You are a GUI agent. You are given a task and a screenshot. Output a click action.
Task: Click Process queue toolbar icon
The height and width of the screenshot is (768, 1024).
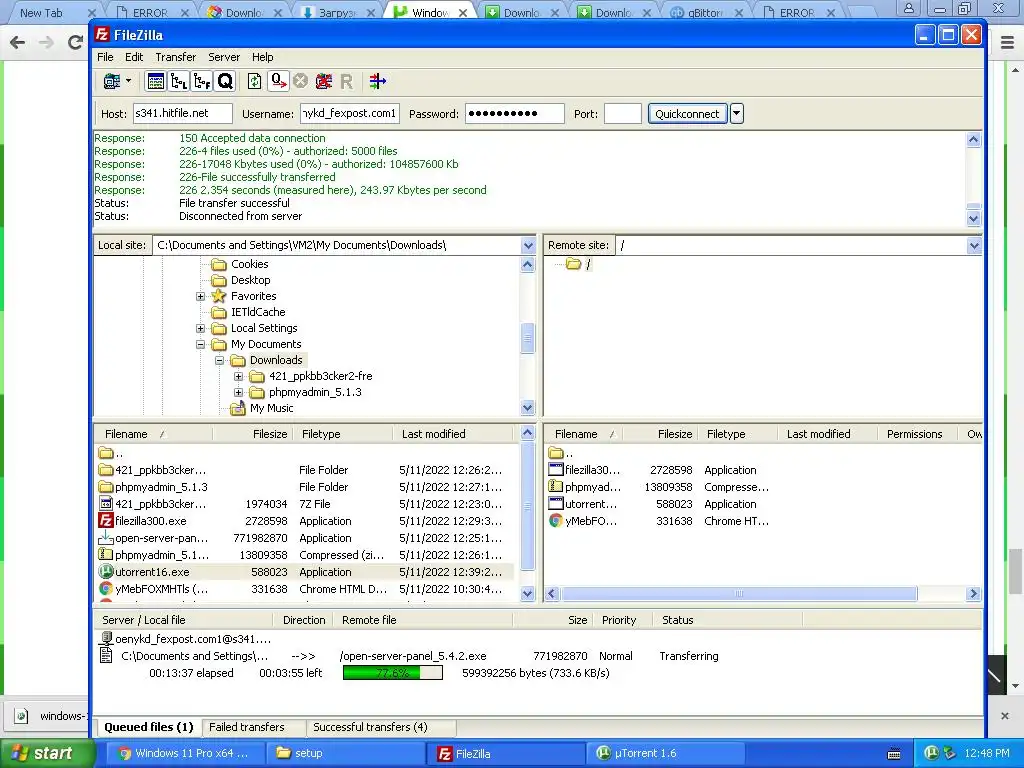coord(278,81)
